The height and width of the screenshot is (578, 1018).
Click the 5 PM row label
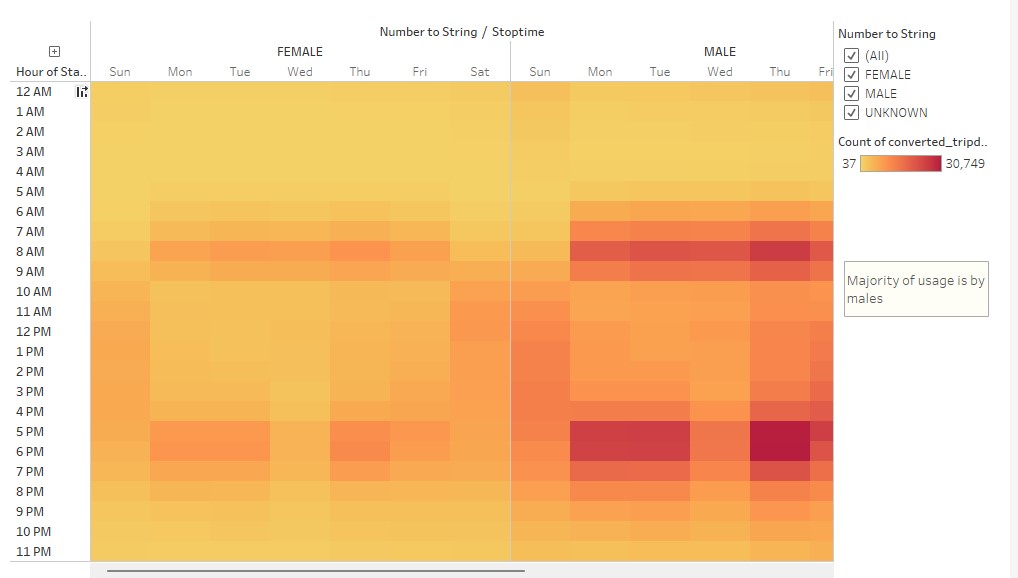click(28, 431)
